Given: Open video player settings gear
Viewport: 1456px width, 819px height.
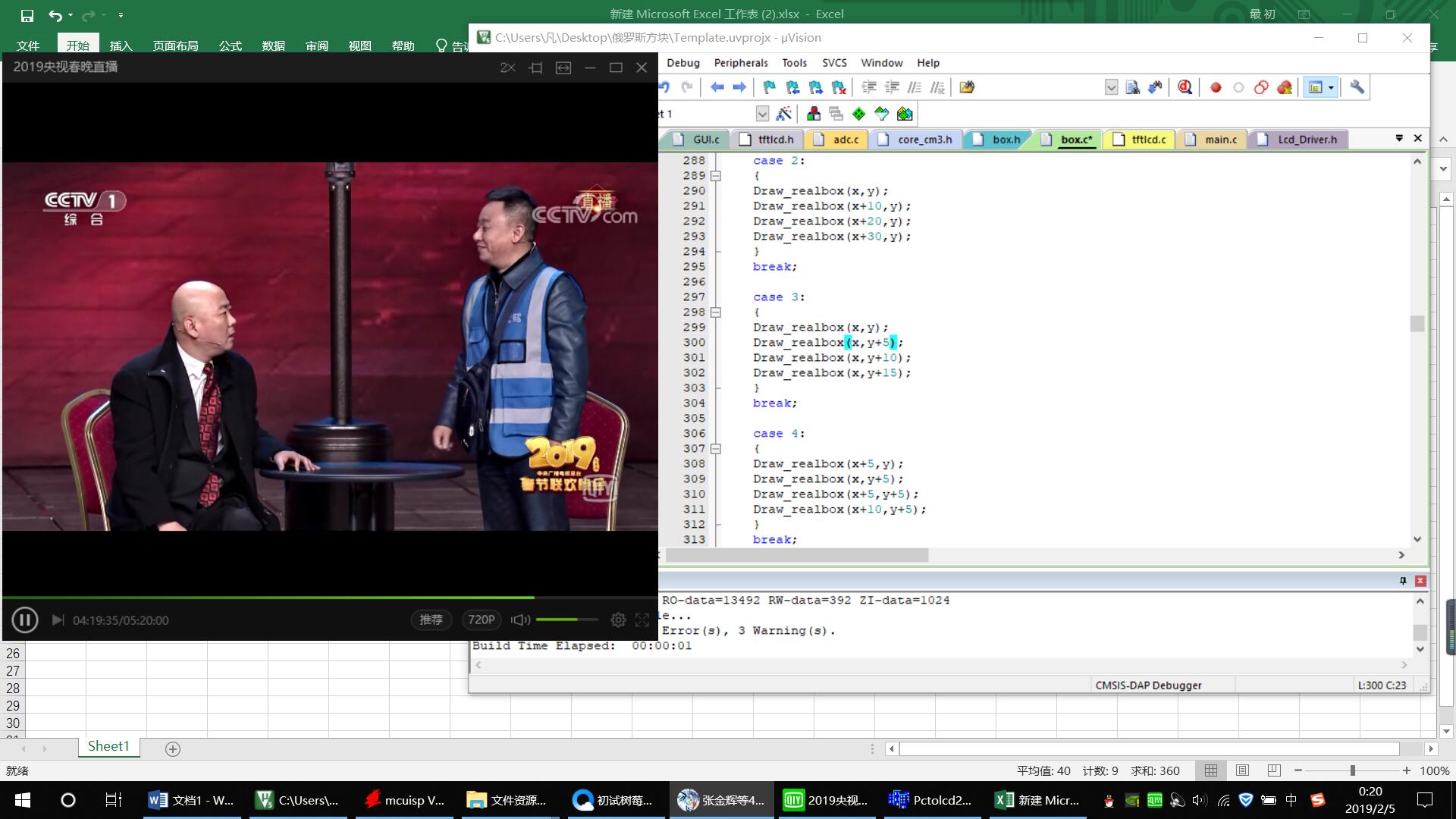Looking at the screenshot, I should click(x=618, y=620).
